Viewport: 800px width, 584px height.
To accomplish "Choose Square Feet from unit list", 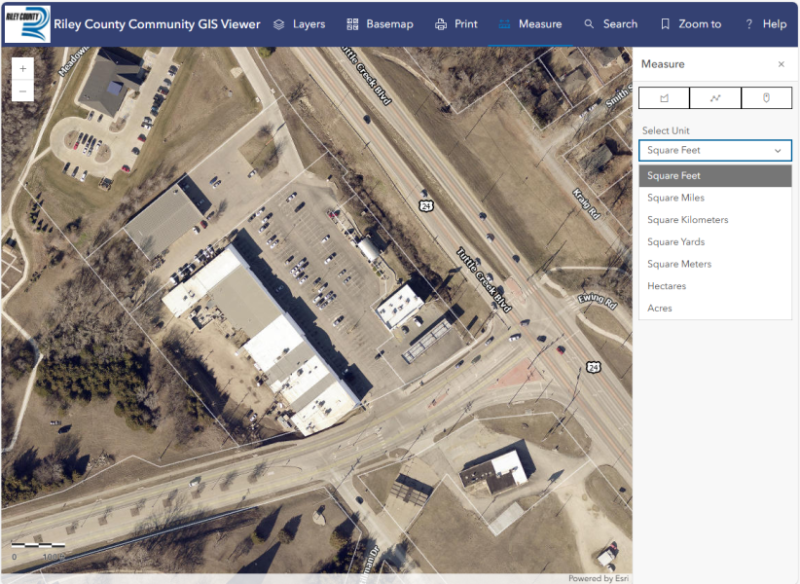I will pyautogui.click(x=715, y=175).
